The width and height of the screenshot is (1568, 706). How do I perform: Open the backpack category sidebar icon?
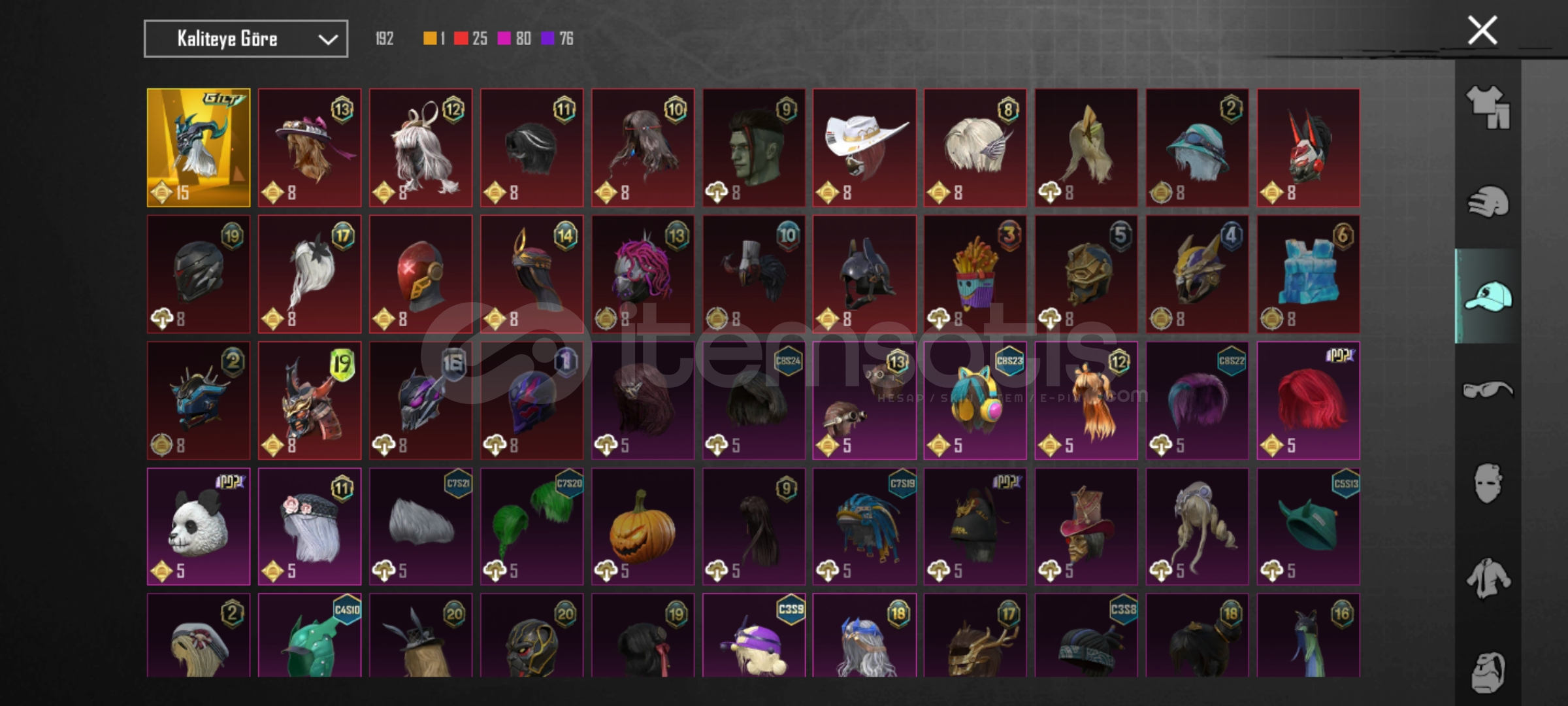click(1488, 672)
